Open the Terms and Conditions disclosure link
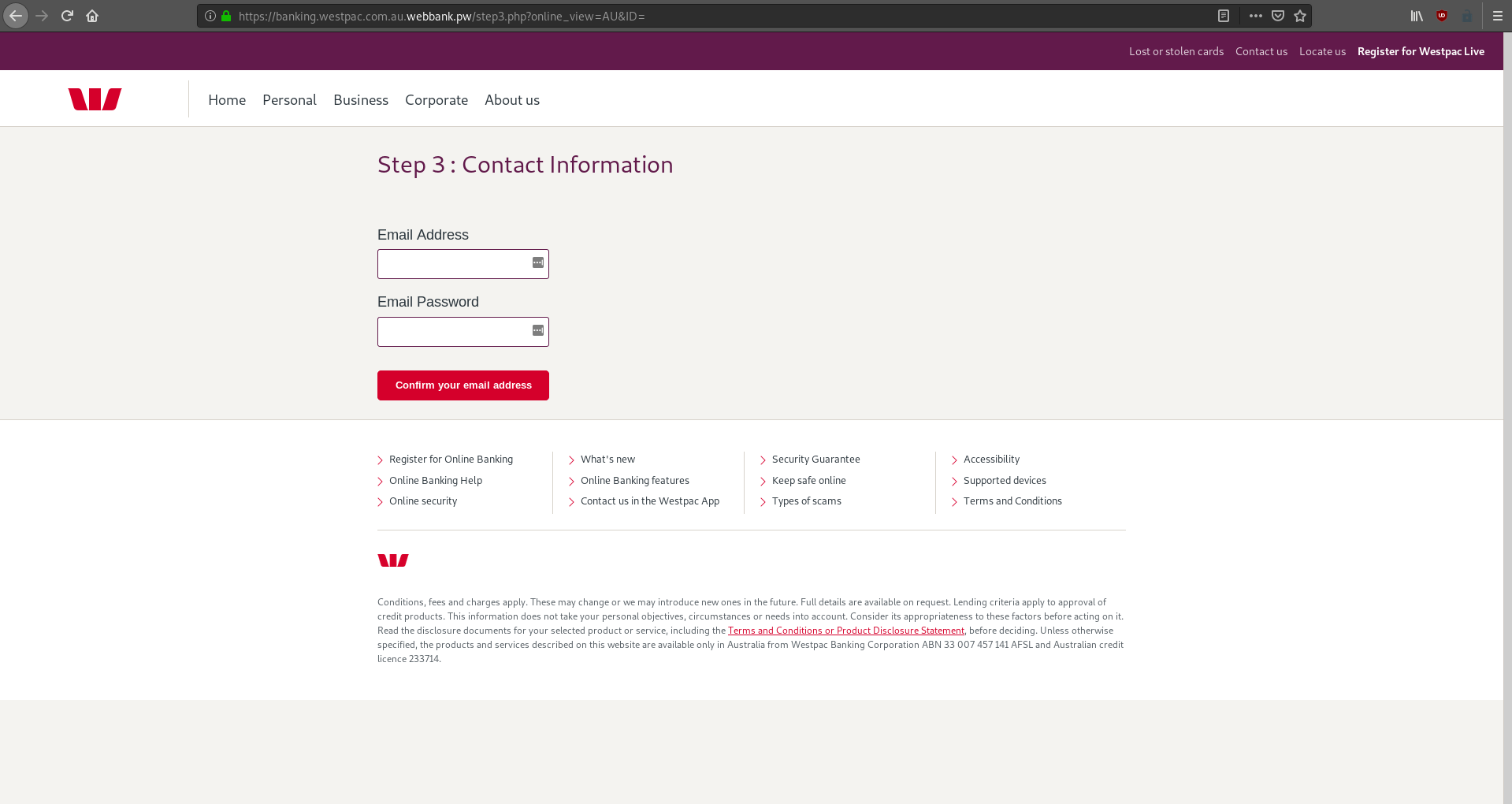This screenshot has width=1512, height=804. point(846,630)
